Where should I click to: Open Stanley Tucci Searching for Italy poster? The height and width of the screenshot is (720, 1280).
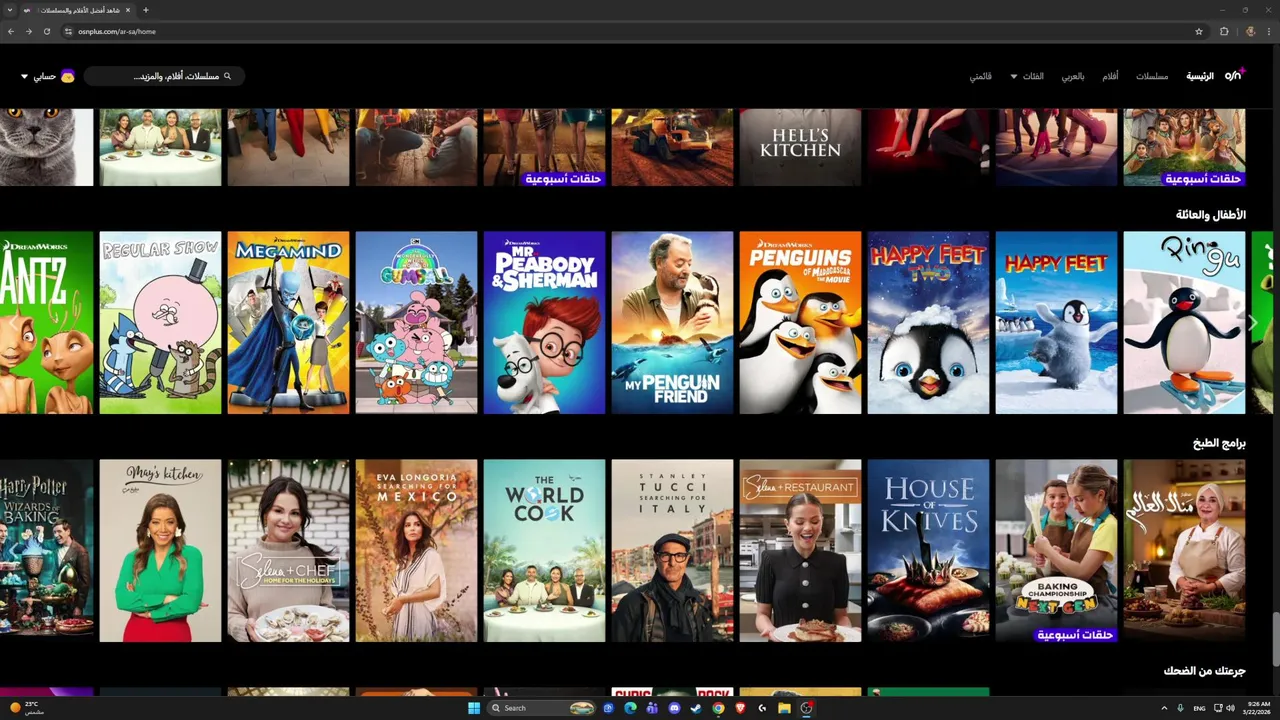coord(672,551)
